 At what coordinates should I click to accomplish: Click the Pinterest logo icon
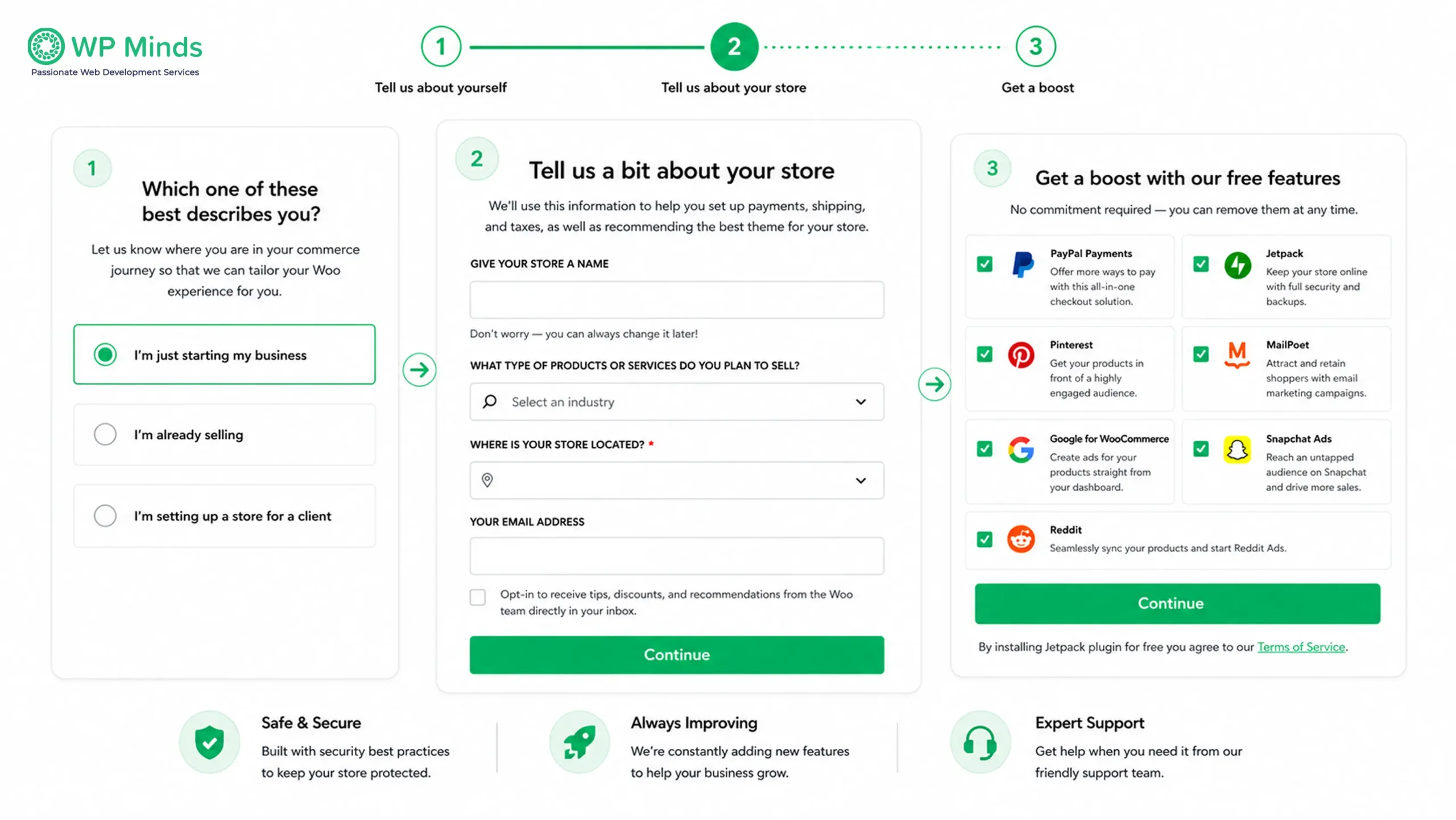pos(1021,355)
